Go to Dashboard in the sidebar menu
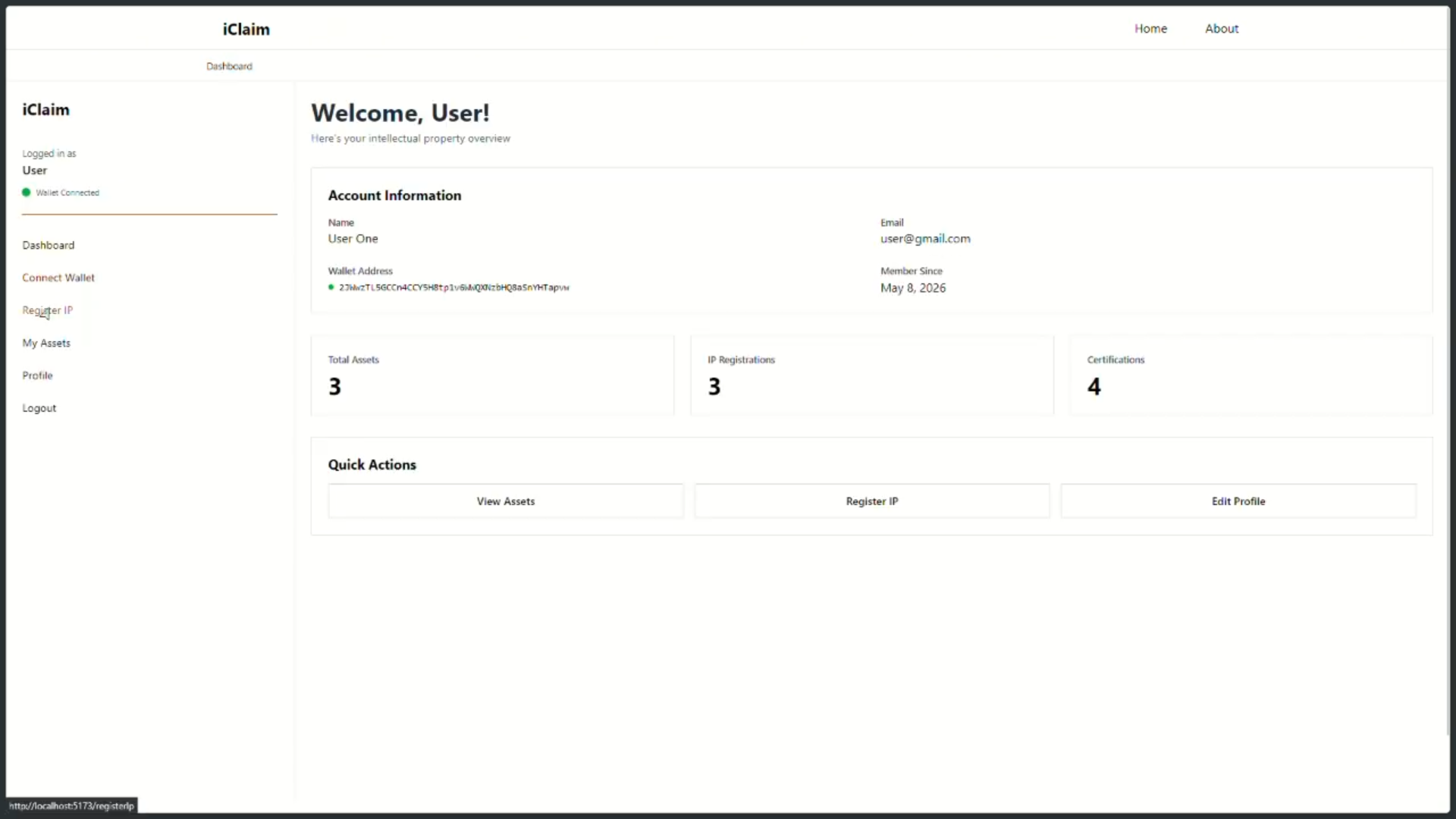 click(49, 246)
